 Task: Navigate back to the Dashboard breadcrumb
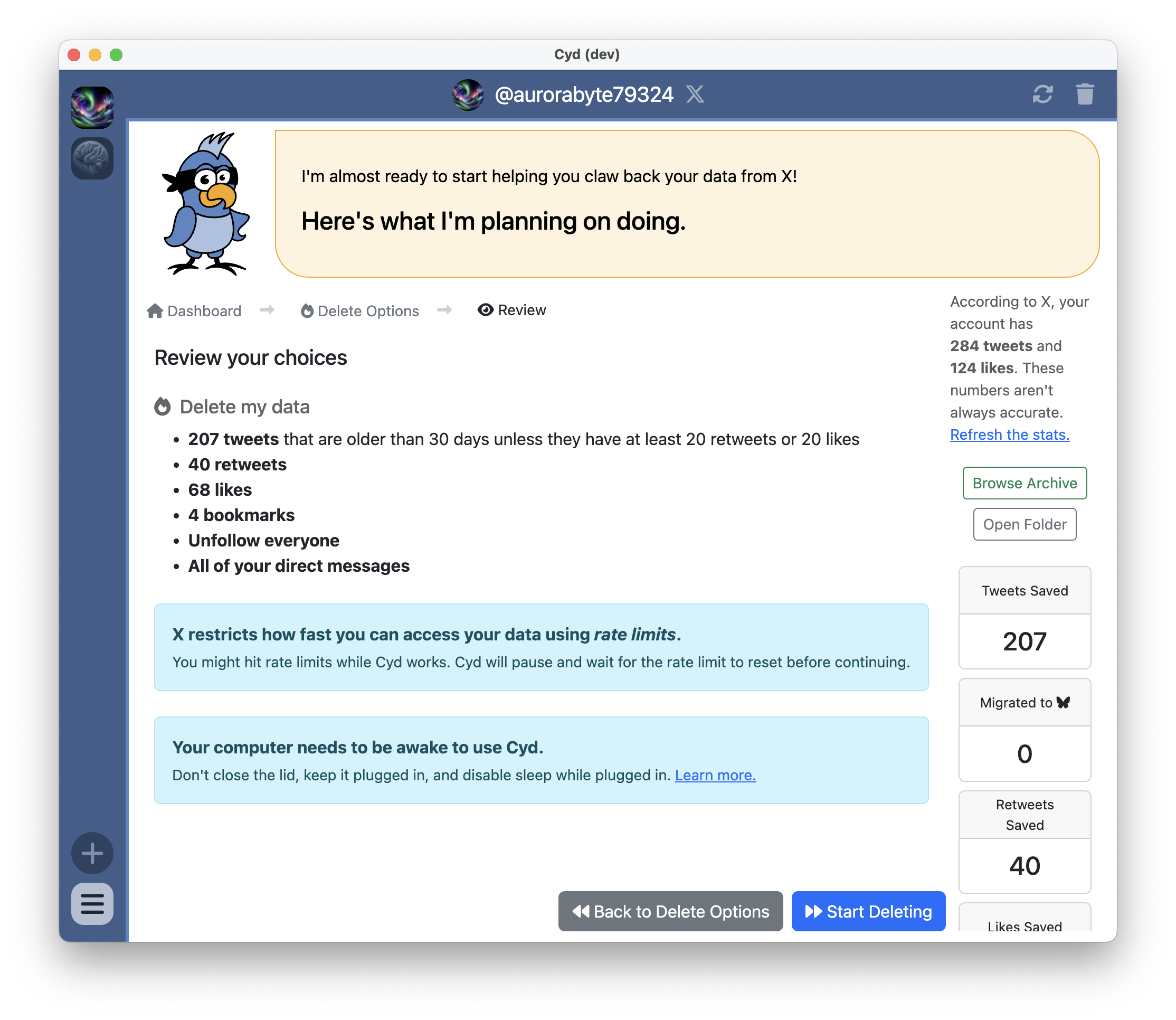coord(204,311)
